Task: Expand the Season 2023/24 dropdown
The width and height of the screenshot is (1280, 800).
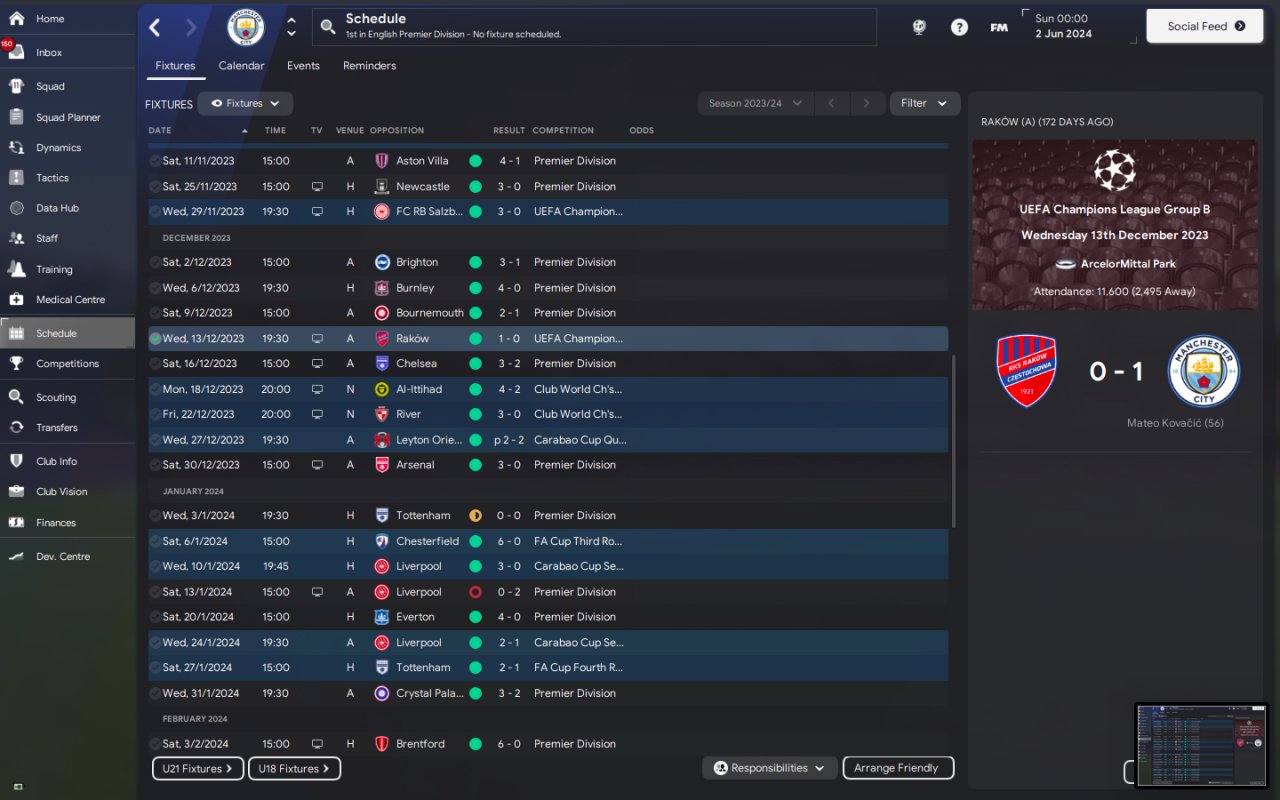Action: tap(754, 103)
